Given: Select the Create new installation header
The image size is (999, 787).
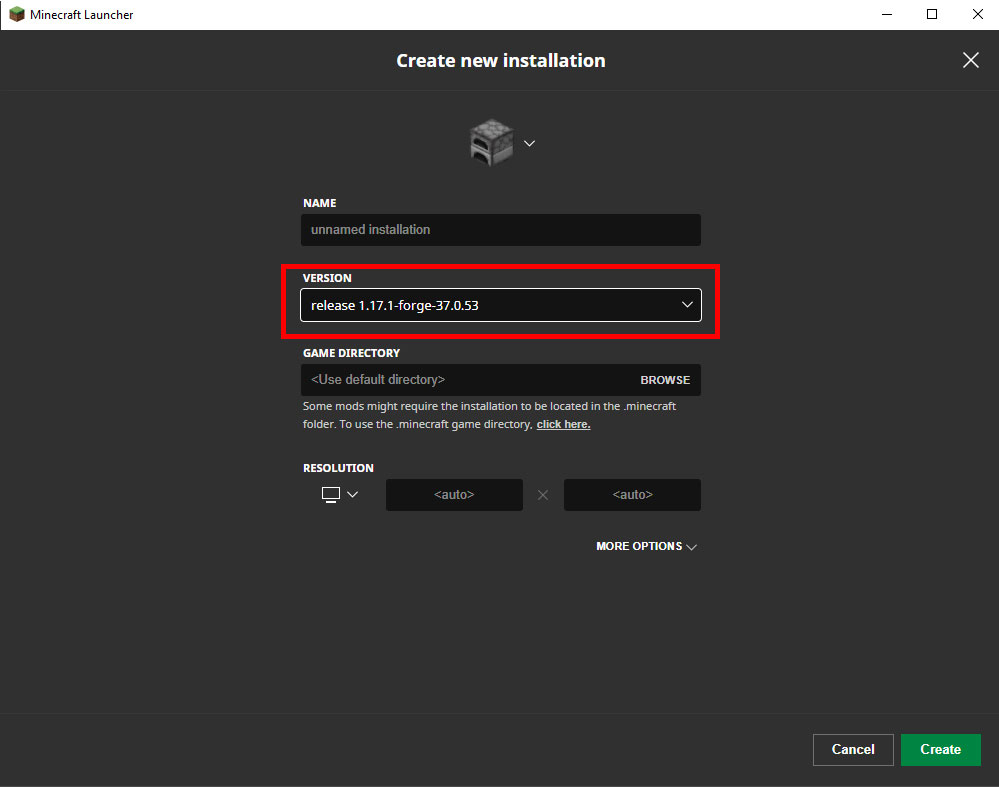Looking at the screenshot, I should pyautogui.click(x=500, y=60).
